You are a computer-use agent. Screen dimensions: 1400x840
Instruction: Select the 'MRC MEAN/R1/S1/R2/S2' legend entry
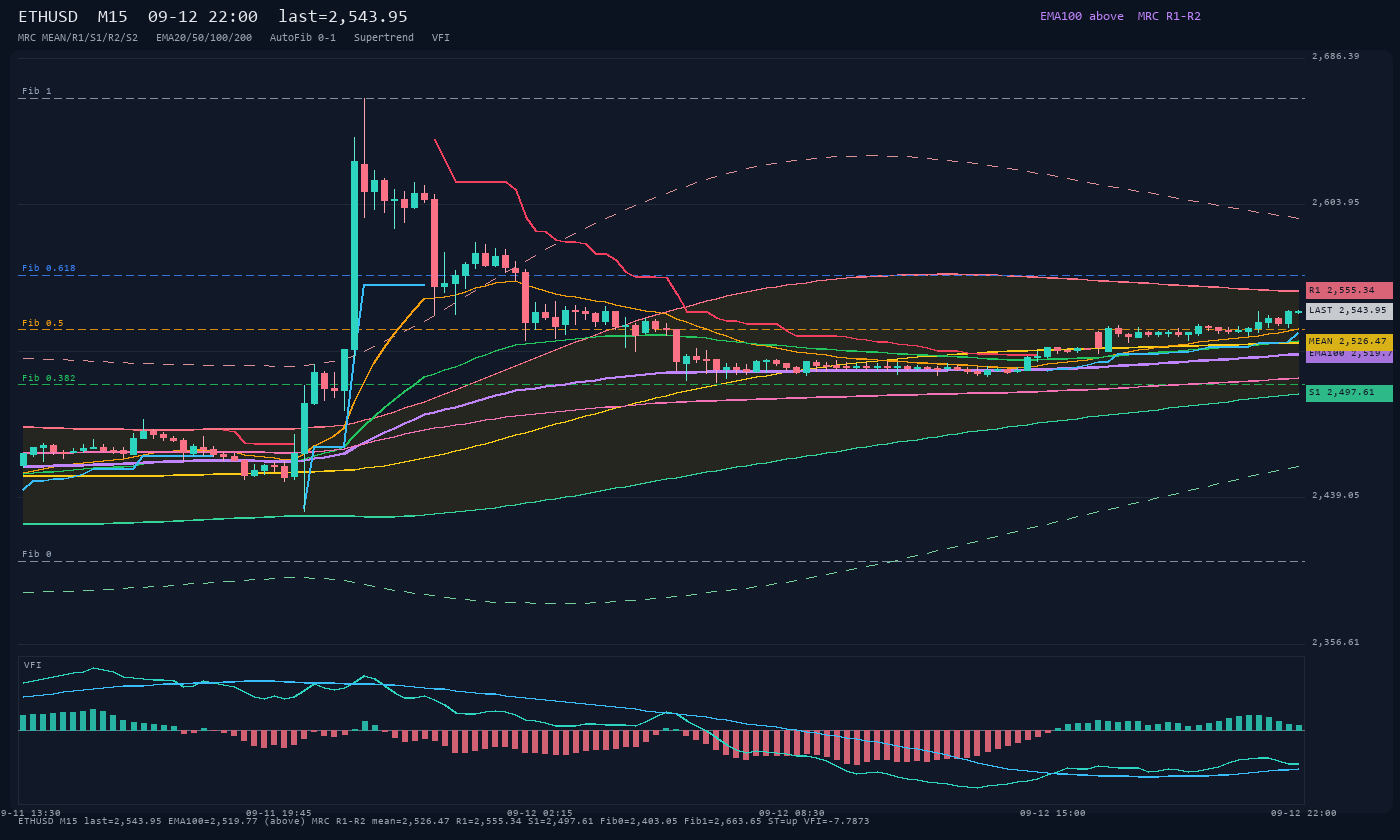[78, 37]
